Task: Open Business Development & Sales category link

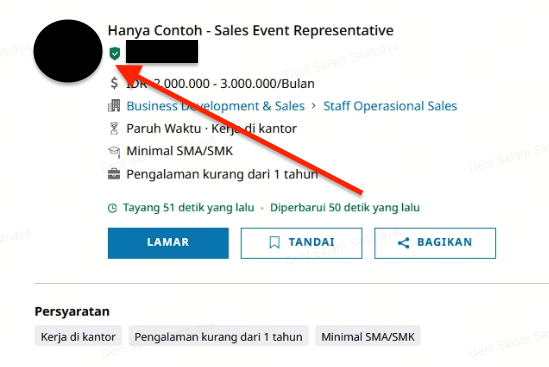Action: 215,106
